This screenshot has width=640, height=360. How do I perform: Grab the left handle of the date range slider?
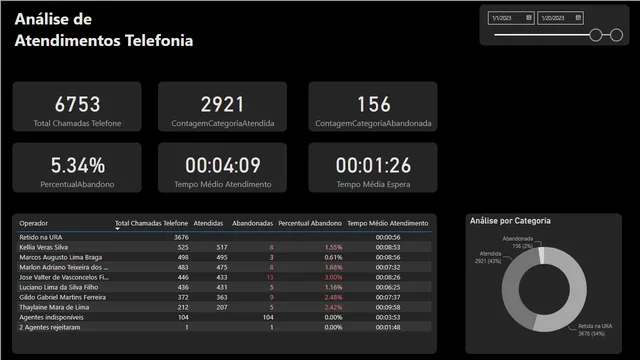(596, 35)
